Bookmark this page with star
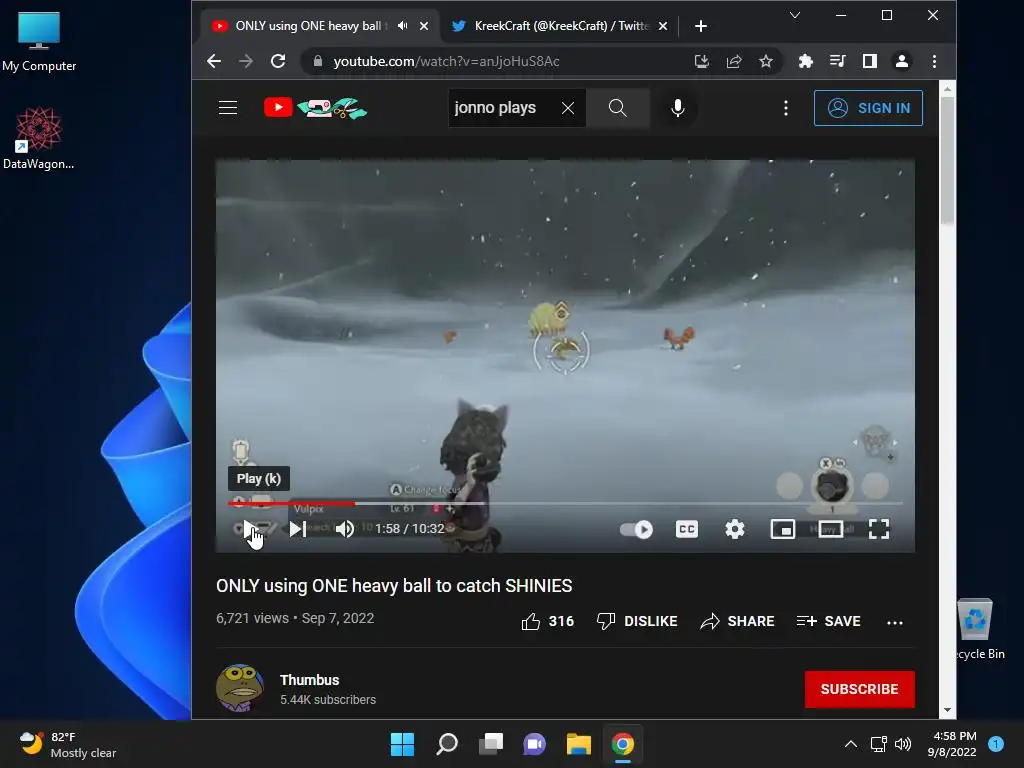The width and height of the screenshot is (1024, 768). [766, 61]
